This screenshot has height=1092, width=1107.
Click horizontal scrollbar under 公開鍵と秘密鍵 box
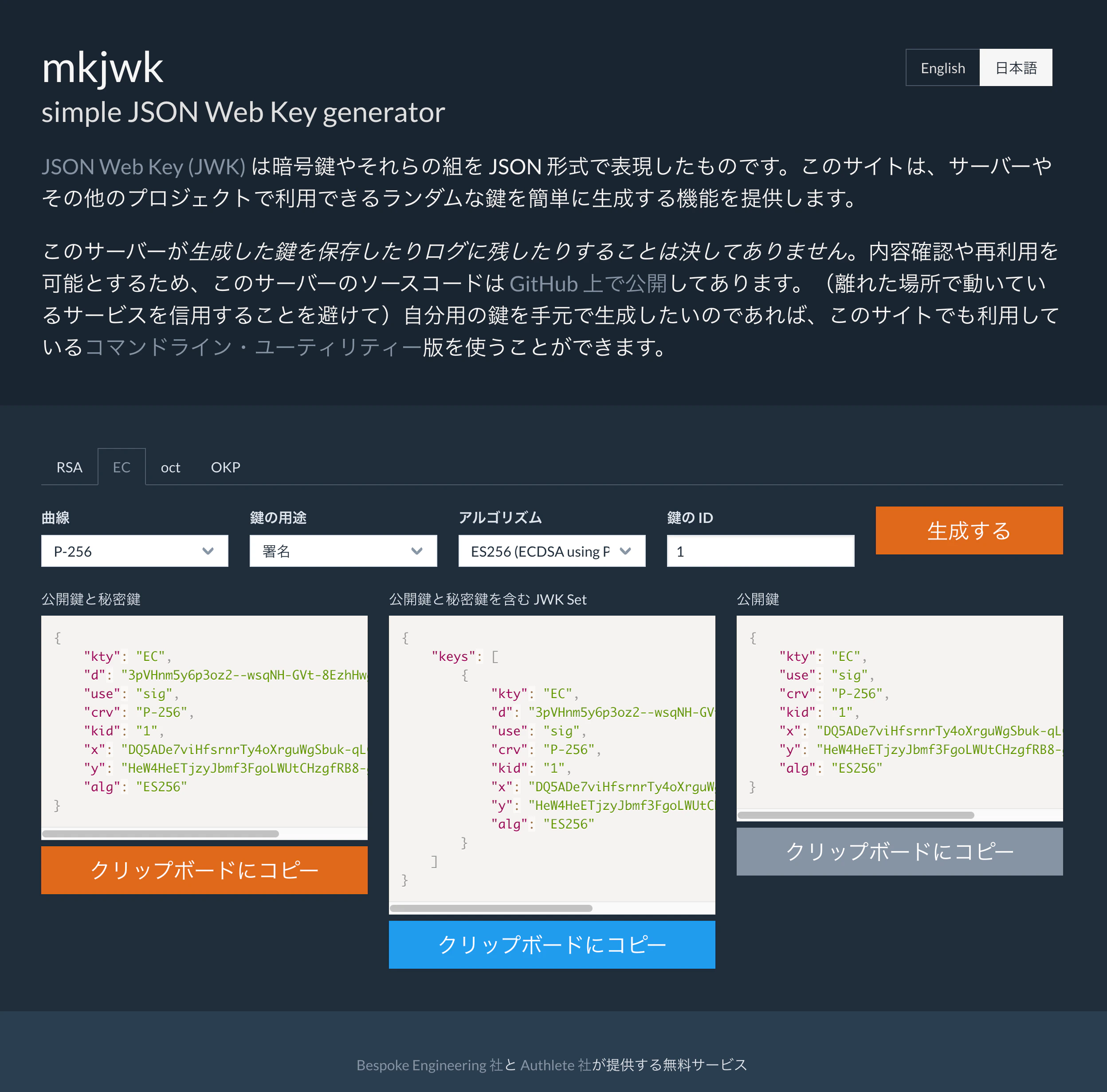[161, 833]
